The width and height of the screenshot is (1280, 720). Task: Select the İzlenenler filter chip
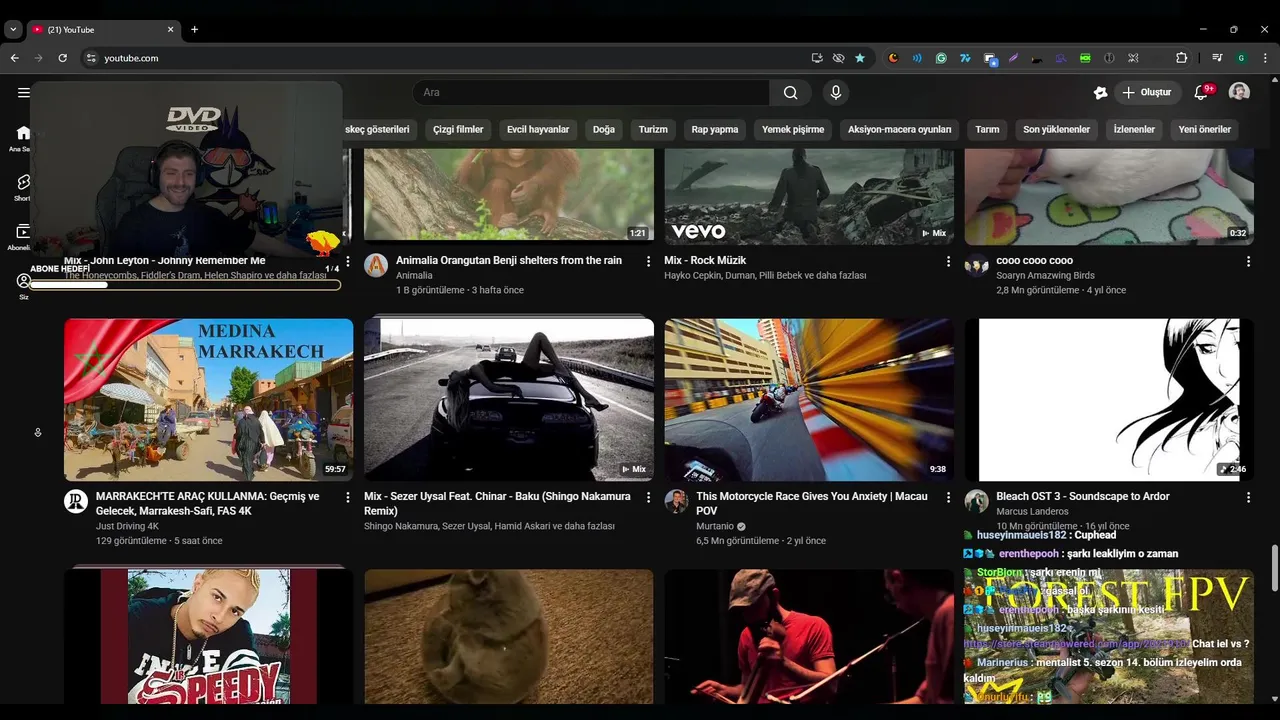tap(1134, 129)
